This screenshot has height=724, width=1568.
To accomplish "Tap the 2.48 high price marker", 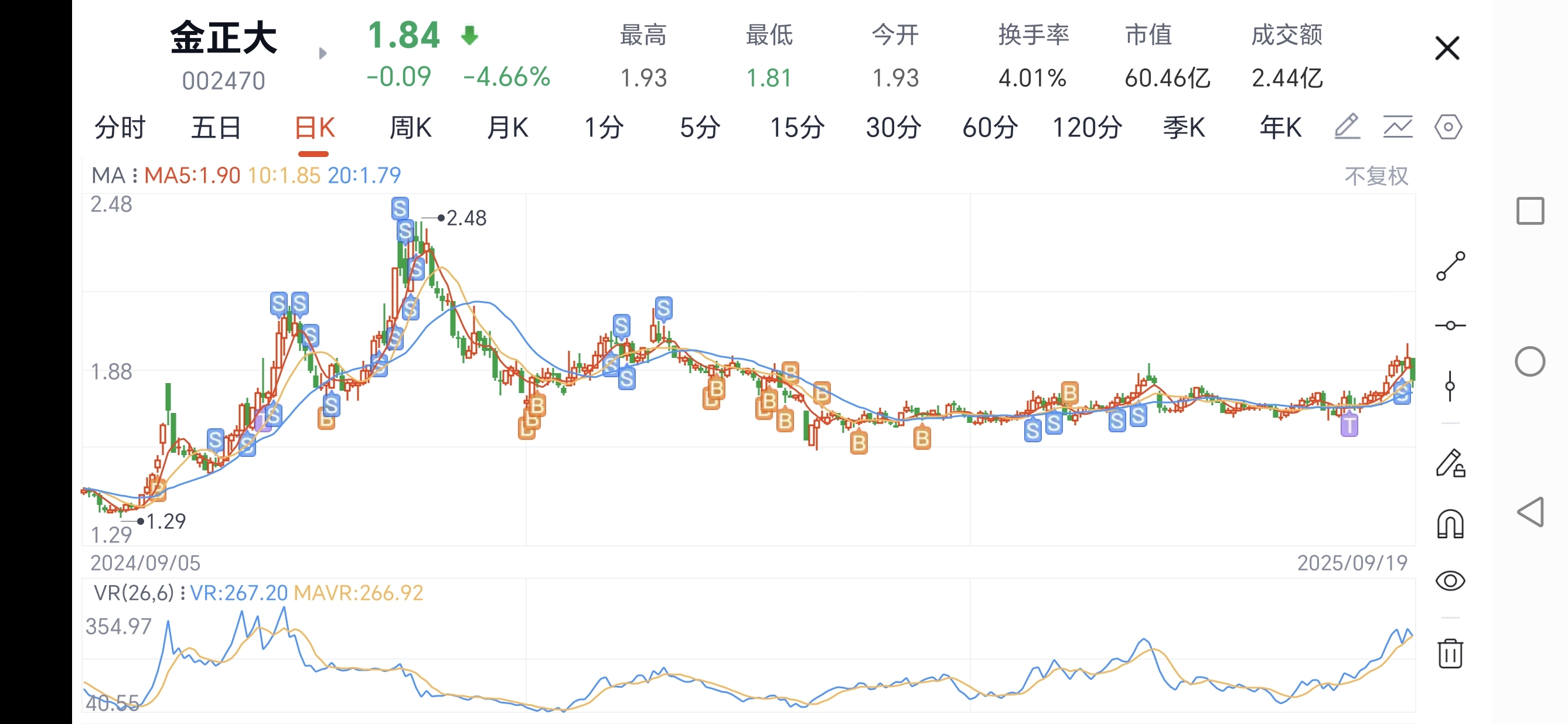I will 466,218.
